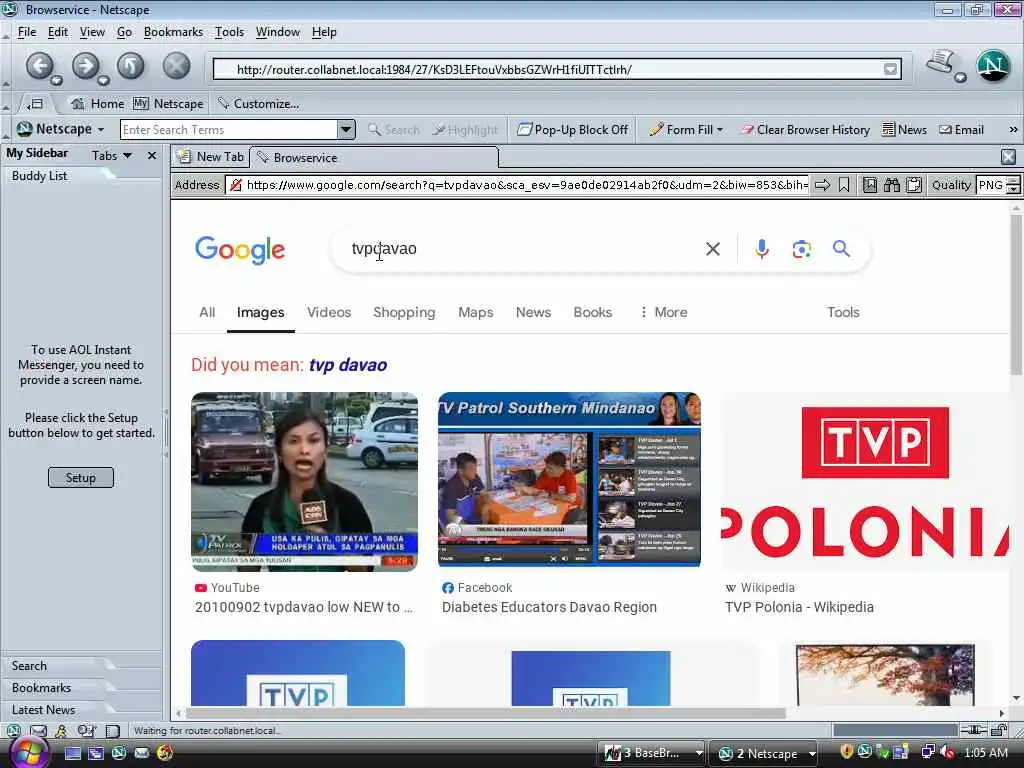Open Google Tools filter link
Screen dimensions: 1024x768
(x=843, y=312)
